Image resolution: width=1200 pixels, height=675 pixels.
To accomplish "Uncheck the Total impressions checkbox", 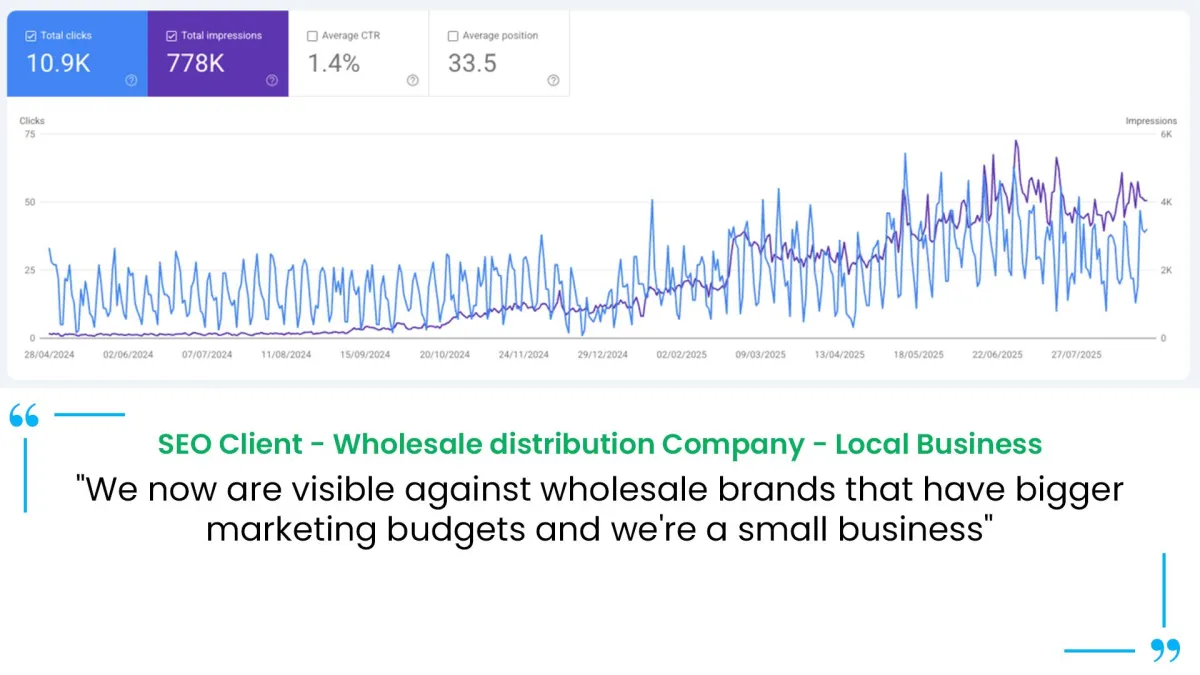I will point(172,36).
